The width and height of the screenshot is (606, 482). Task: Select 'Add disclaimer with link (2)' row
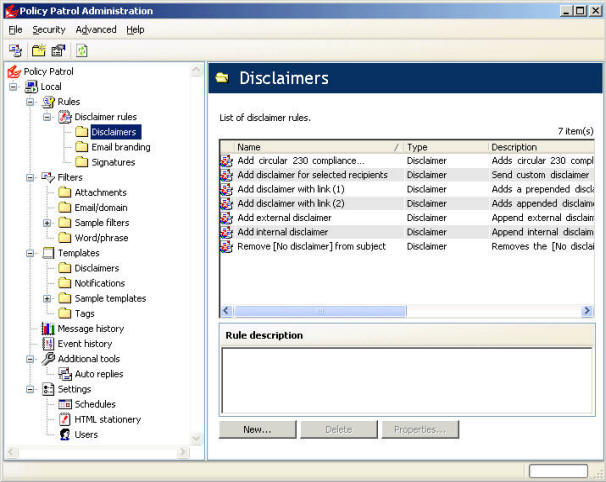tap(407, 204)
